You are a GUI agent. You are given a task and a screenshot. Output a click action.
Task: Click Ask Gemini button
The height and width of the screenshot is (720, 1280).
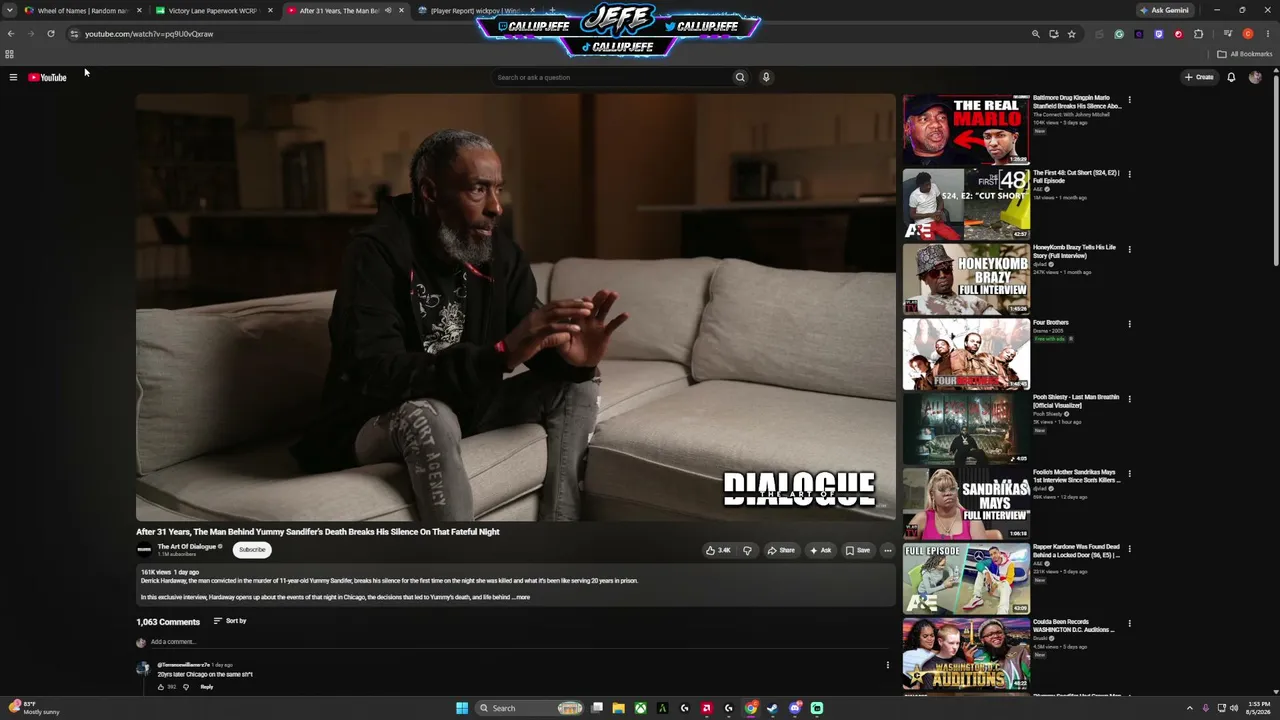point(1164,10)
